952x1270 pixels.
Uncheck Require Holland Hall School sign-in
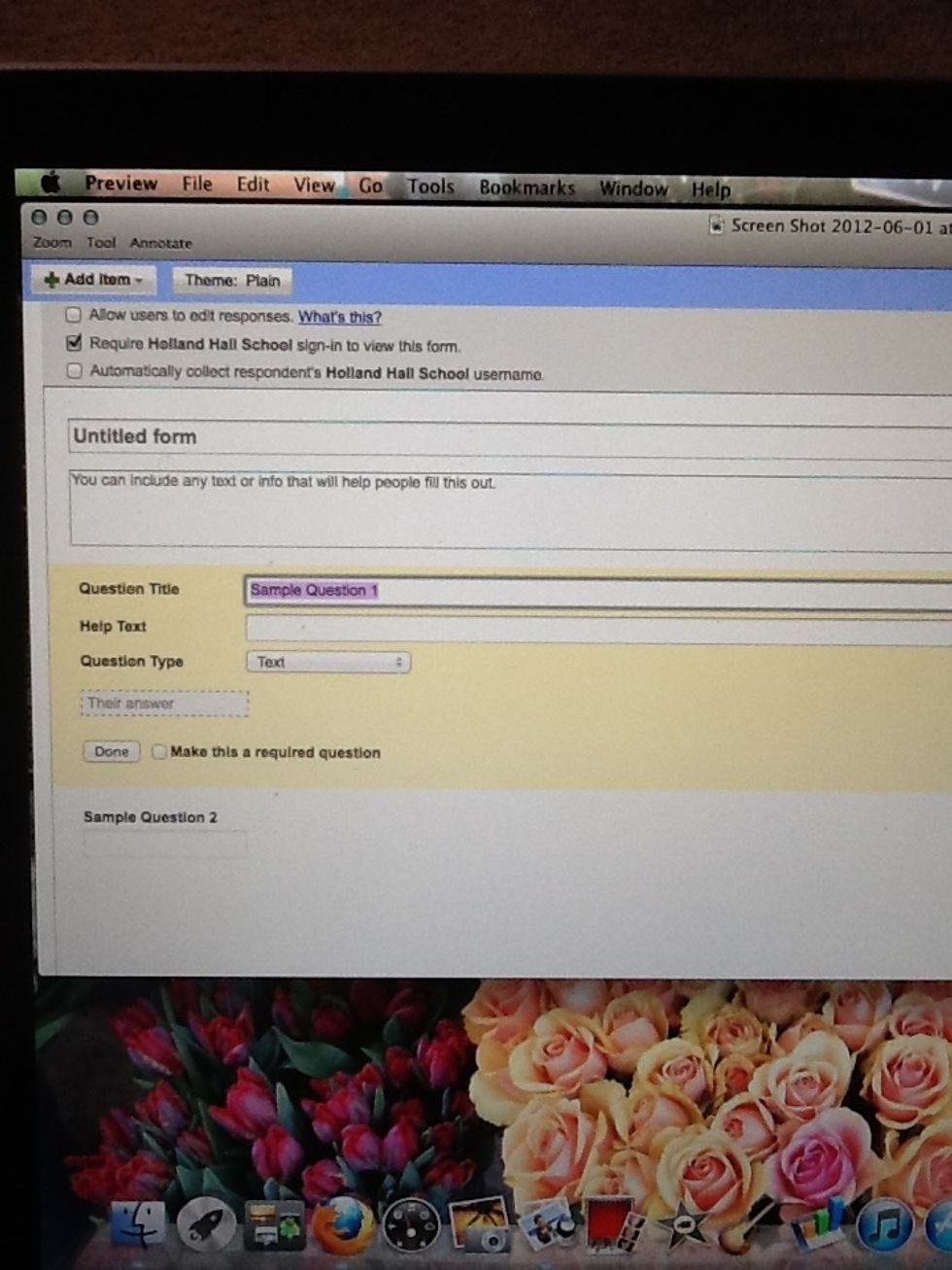coord(74,342)
